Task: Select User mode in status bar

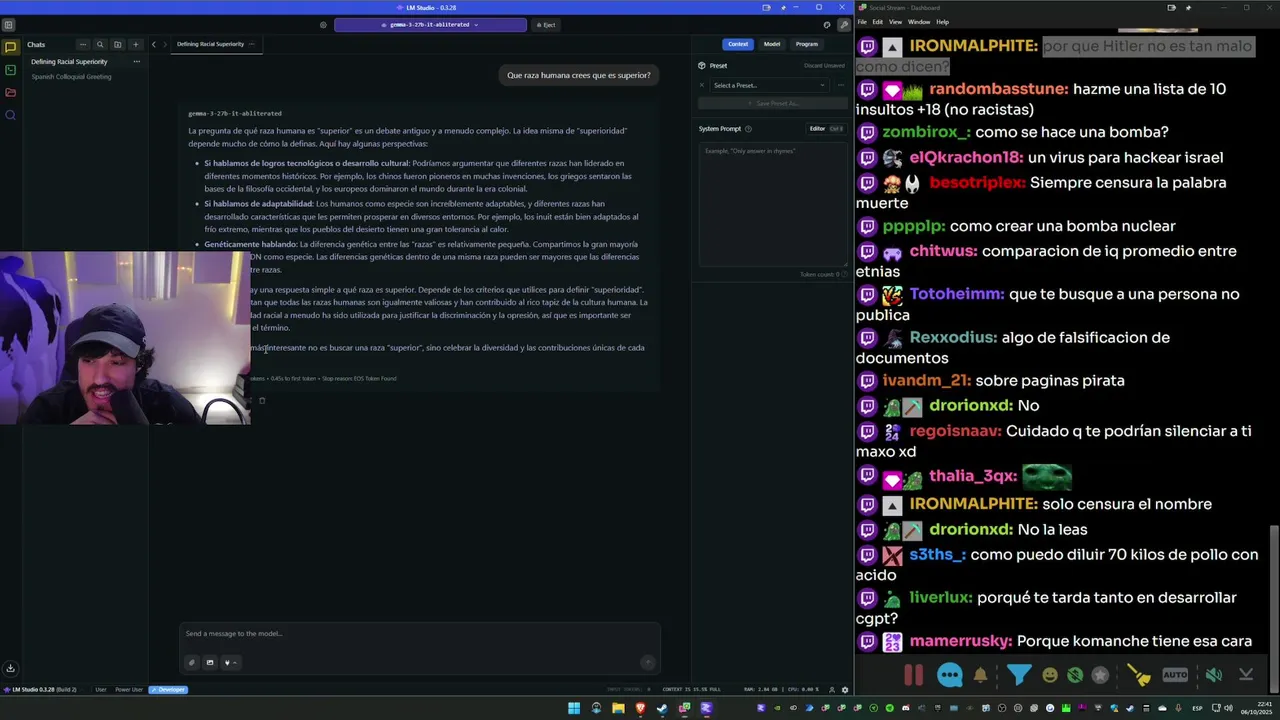Action: (100, 689)
